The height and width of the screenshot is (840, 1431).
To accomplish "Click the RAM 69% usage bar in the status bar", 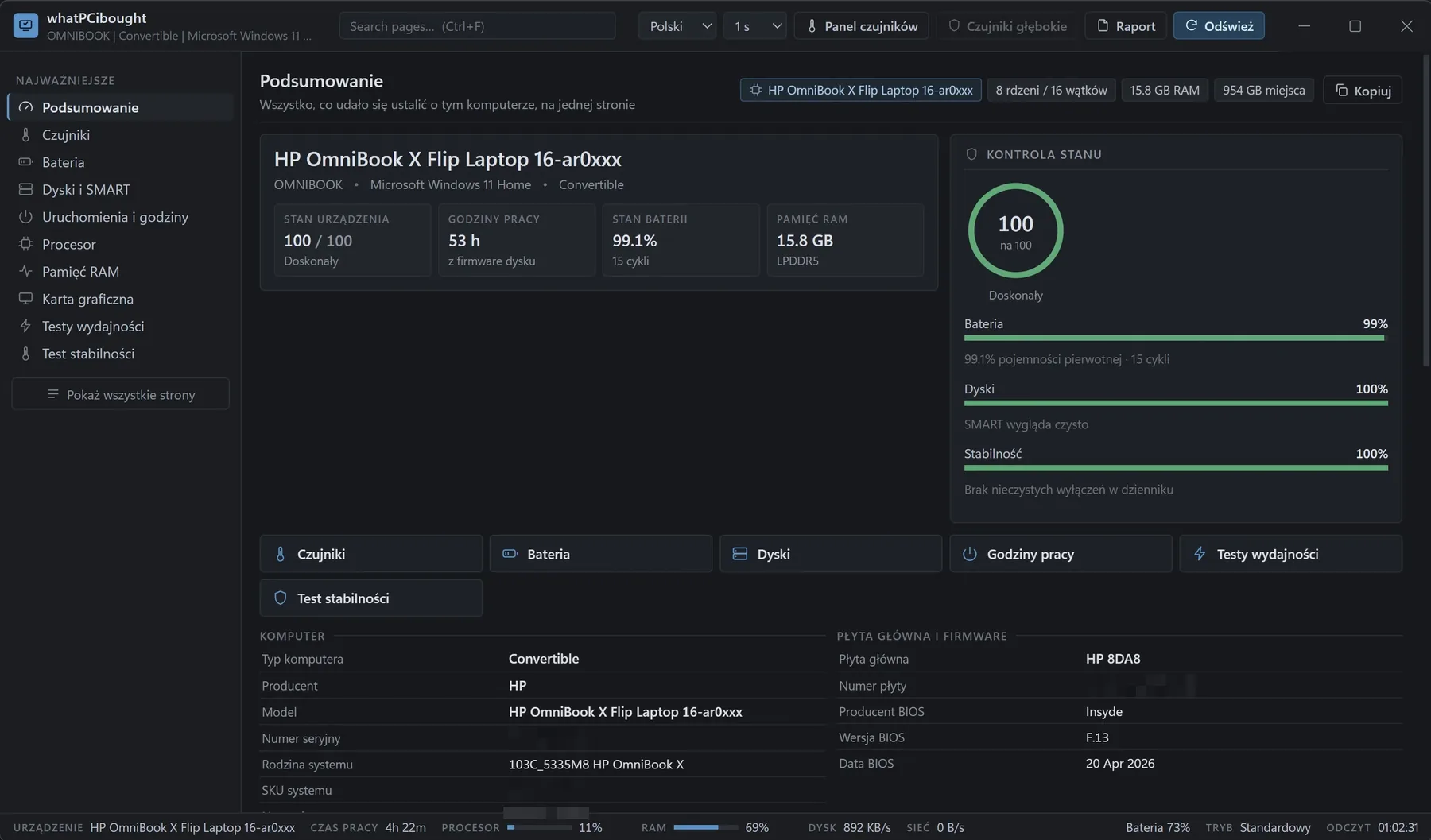I will pyautogui.click(x=706, y=827).
